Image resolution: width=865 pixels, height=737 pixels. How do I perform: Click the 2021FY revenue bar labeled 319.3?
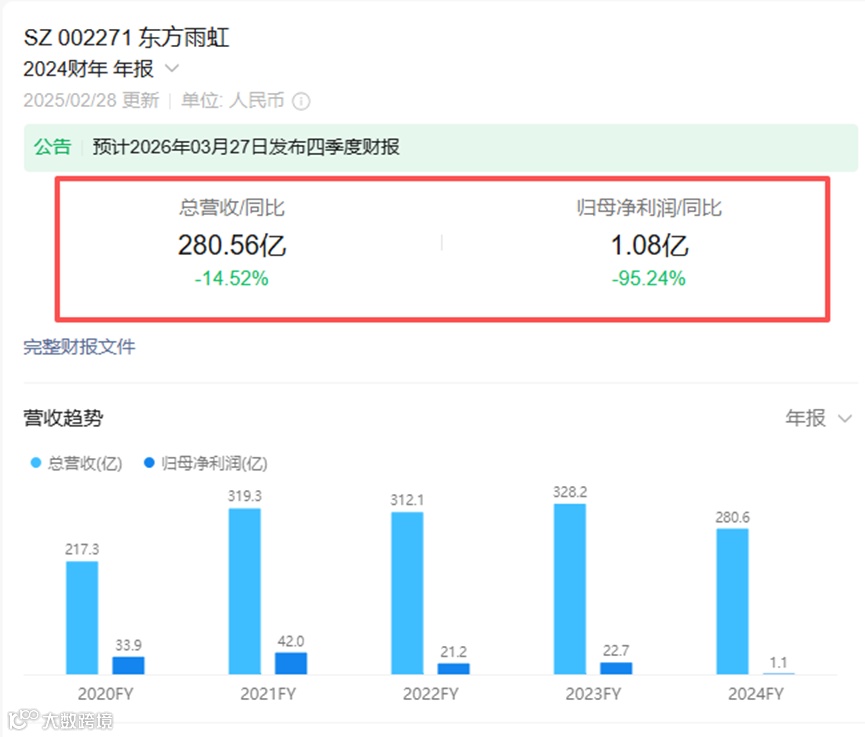tap(245, 591)
